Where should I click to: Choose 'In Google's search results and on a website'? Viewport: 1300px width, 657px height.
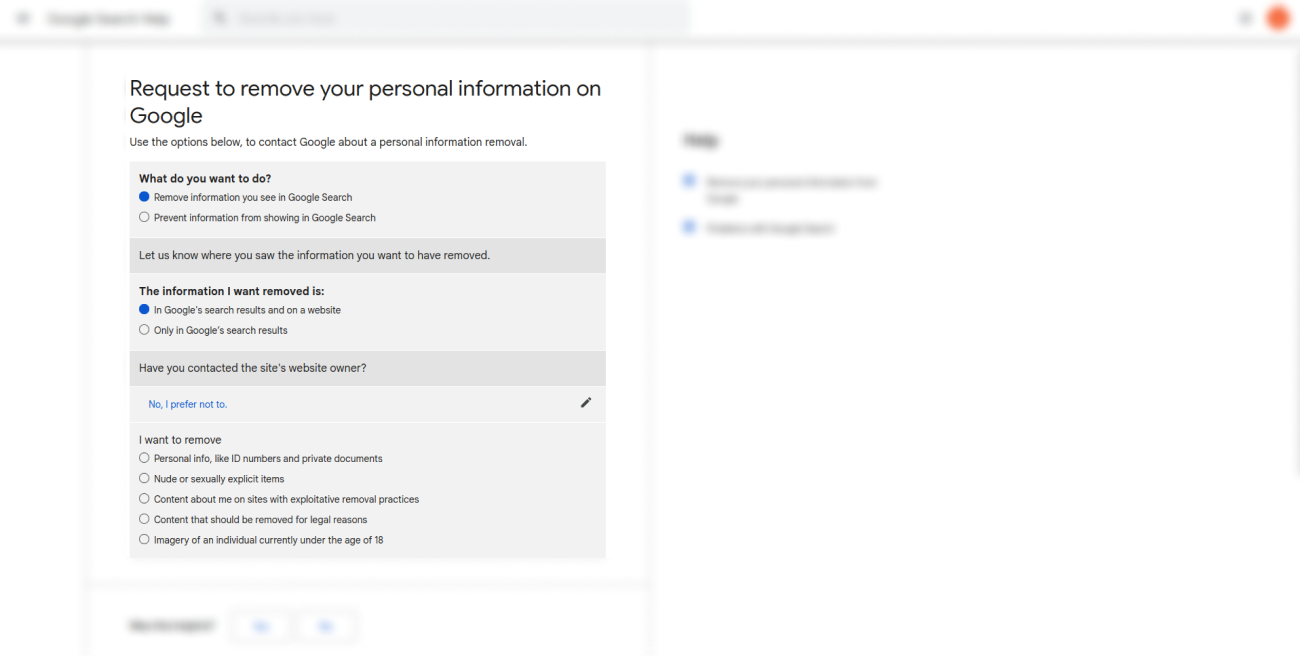145,310
